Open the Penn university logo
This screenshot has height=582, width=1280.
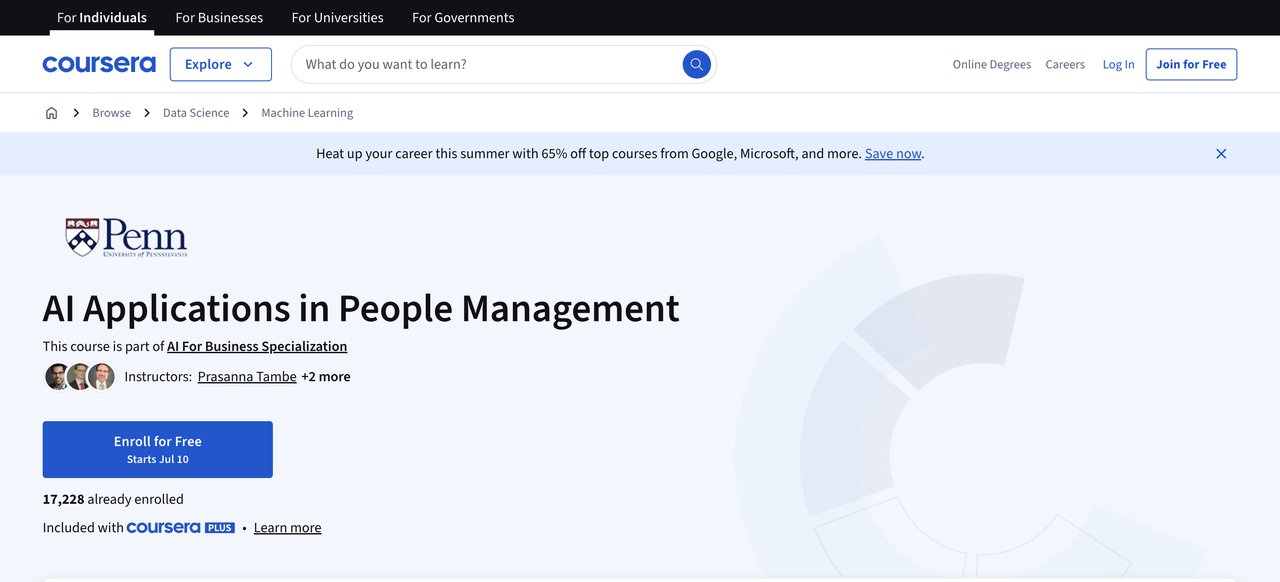pos(126,238)
